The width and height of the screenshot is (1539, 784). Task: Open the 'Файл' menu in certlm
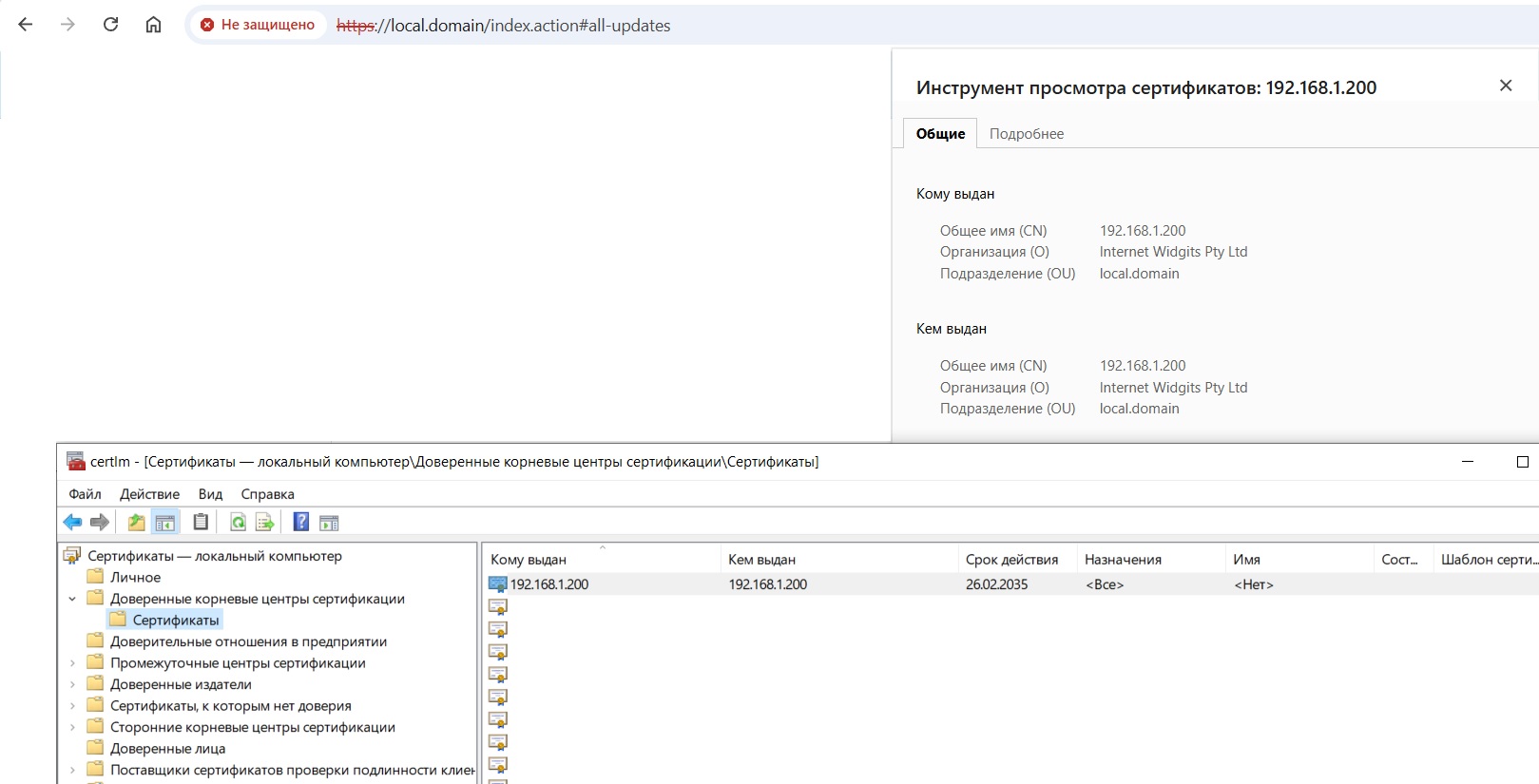pyautogui.click(x=85, y=494)
